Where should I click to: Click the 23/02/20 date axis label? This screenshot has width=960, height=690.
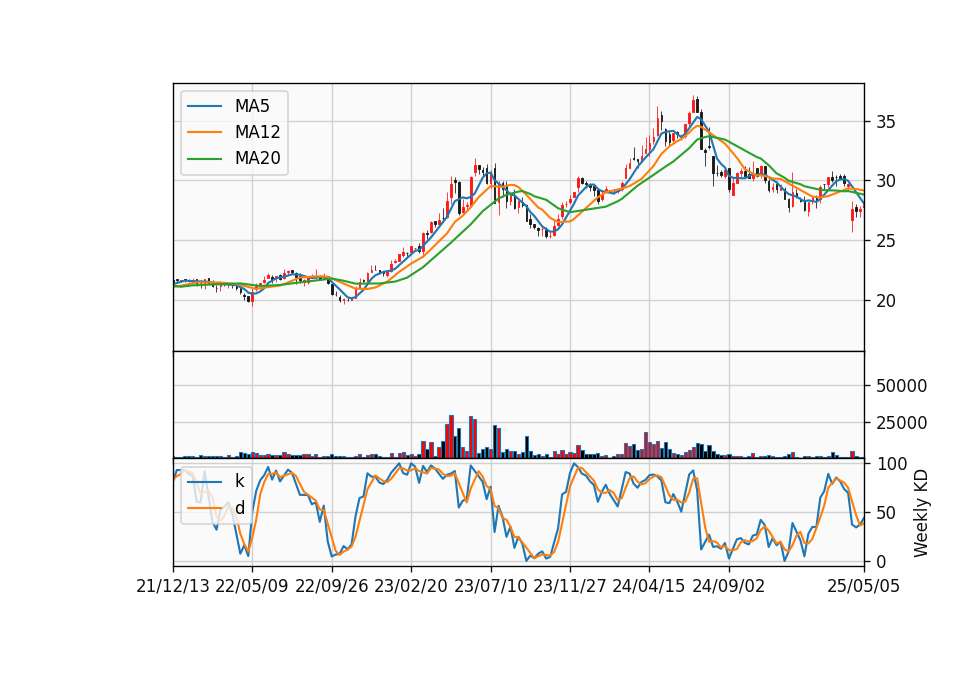click(411, 587)
